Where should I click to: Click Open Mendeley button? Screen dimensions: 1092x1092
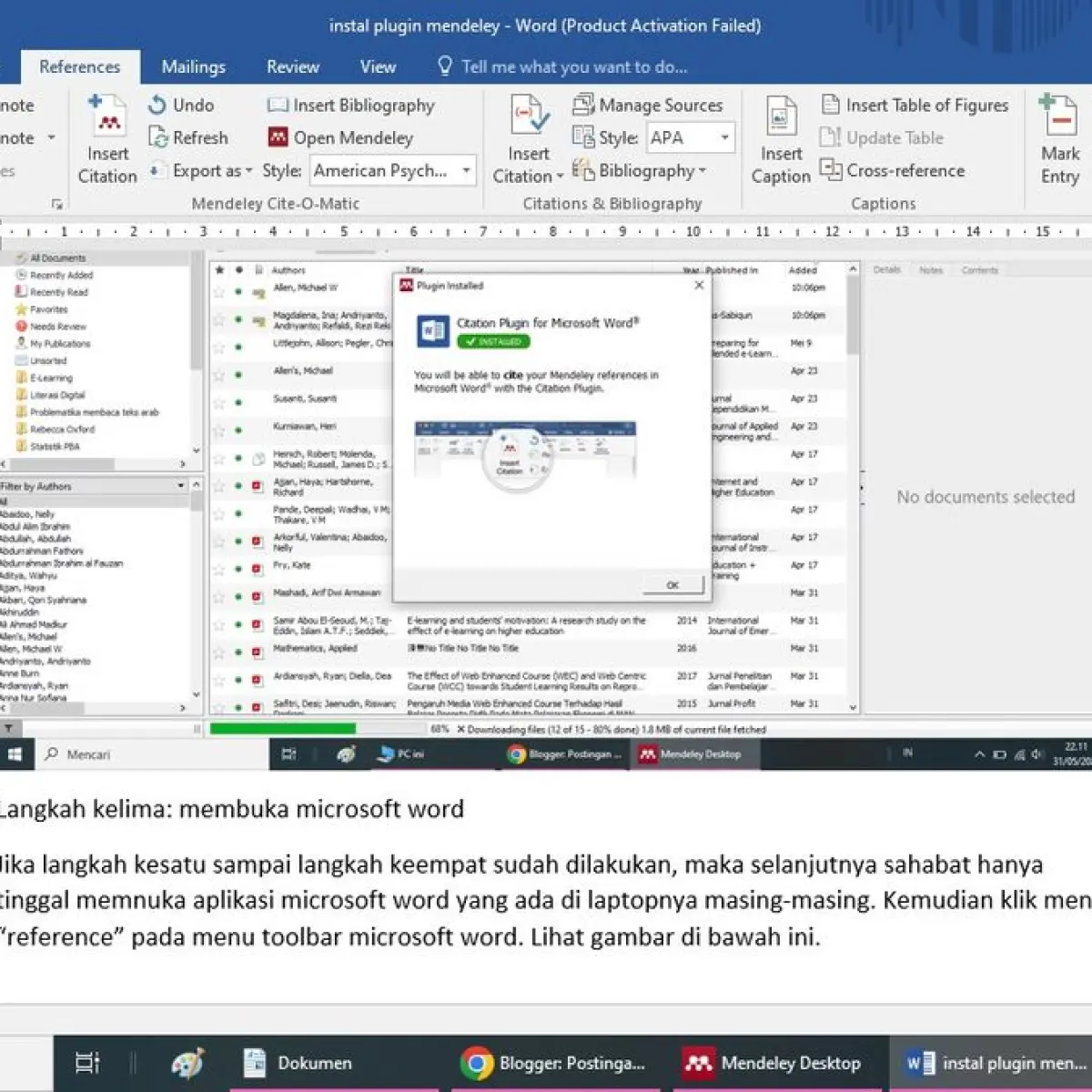340,138
